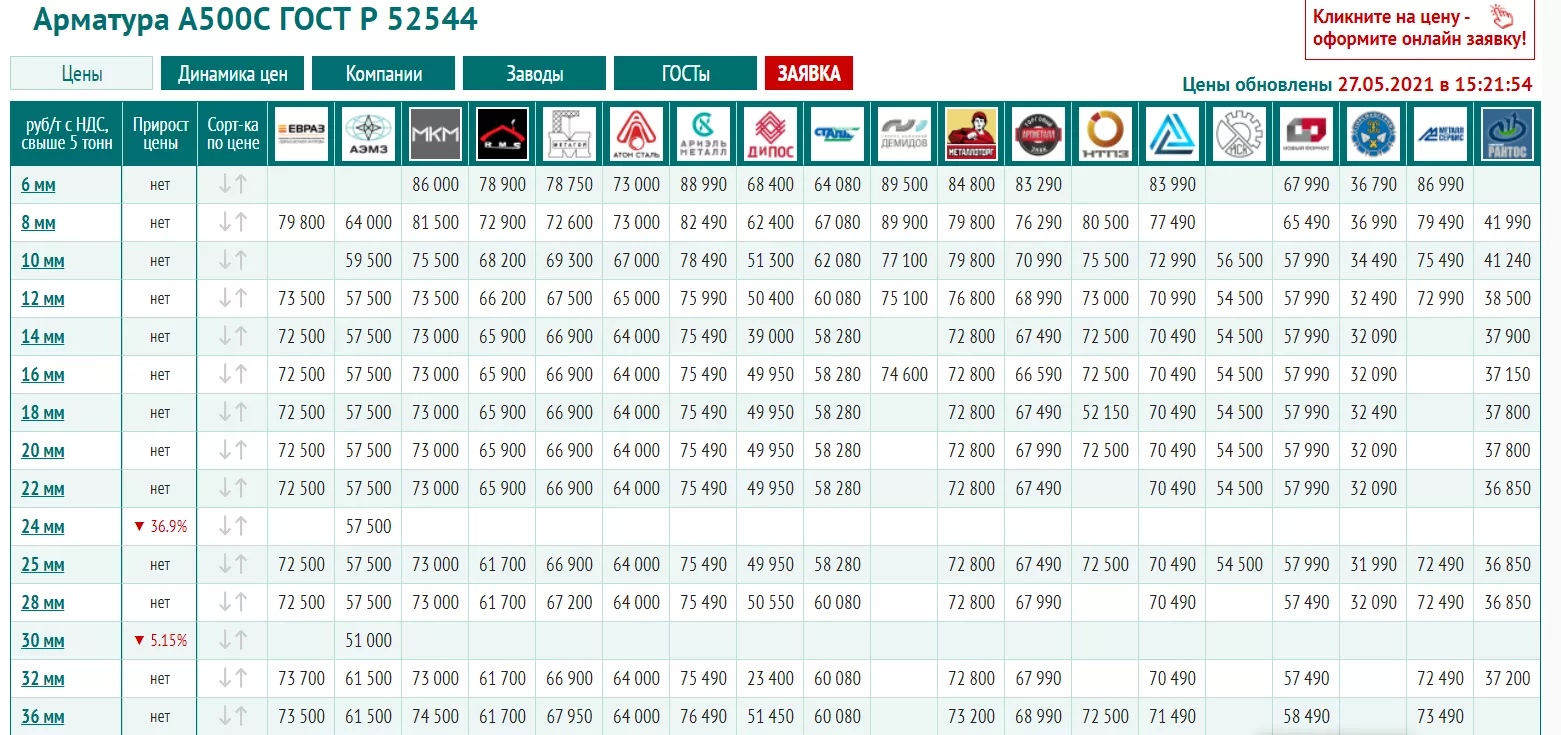The image size is (1561, 735).
Task: Sort the 36 мм row by price
Action: 233,716
